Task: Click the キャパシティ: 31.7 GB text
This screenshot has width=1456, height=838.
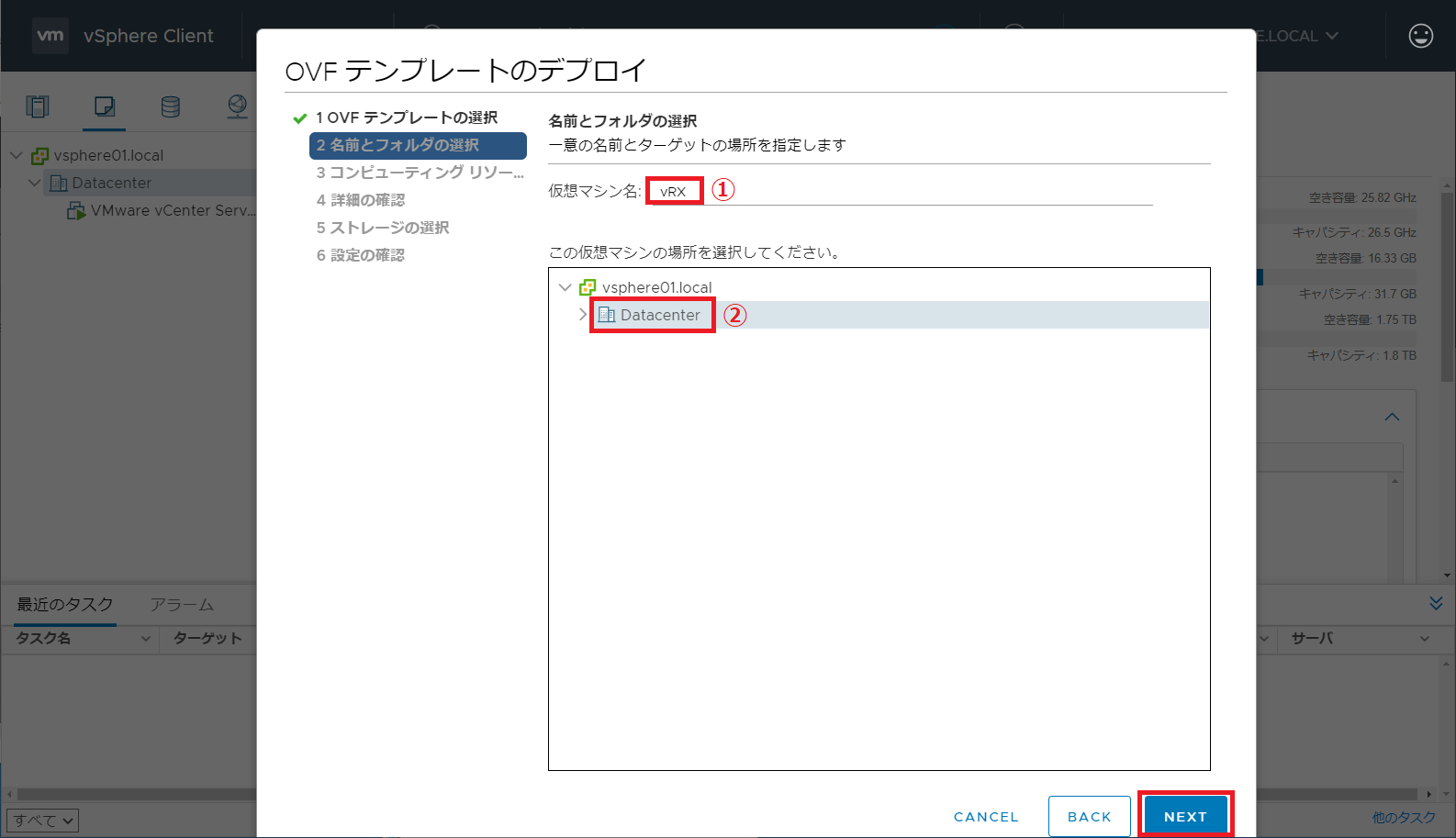Action: point(1358,294)
